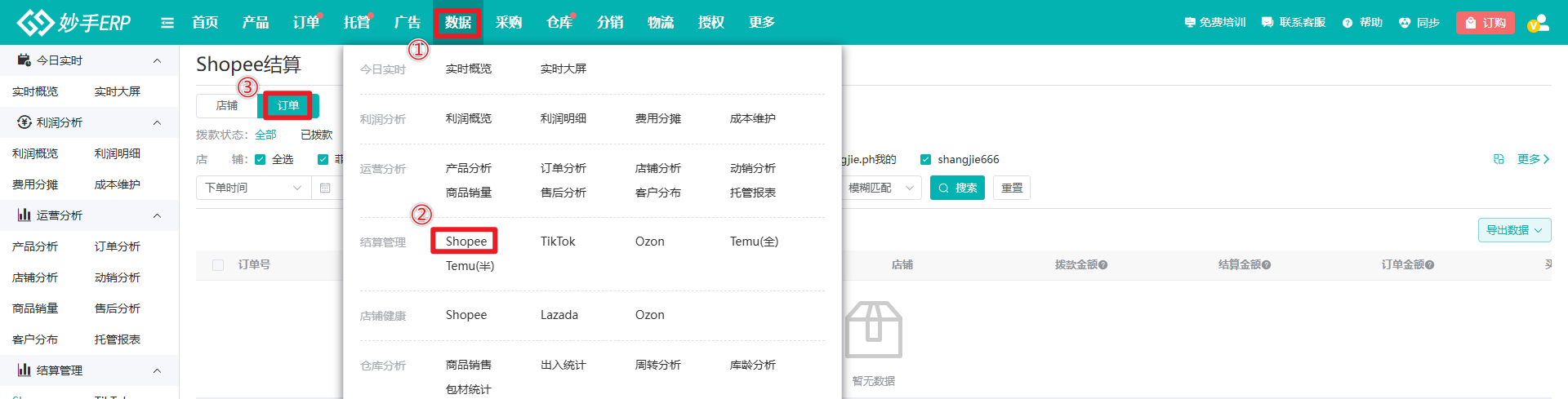Open 订单 in top navigation
The width and height of the screenshot is (1568, 399).
coord(306,23)
